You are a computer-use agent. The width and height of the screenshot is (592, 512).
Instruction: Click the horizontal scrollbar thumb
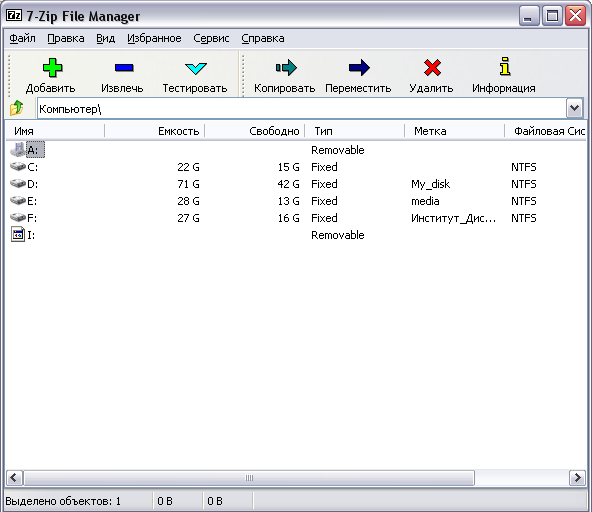(x=249, y=478)
